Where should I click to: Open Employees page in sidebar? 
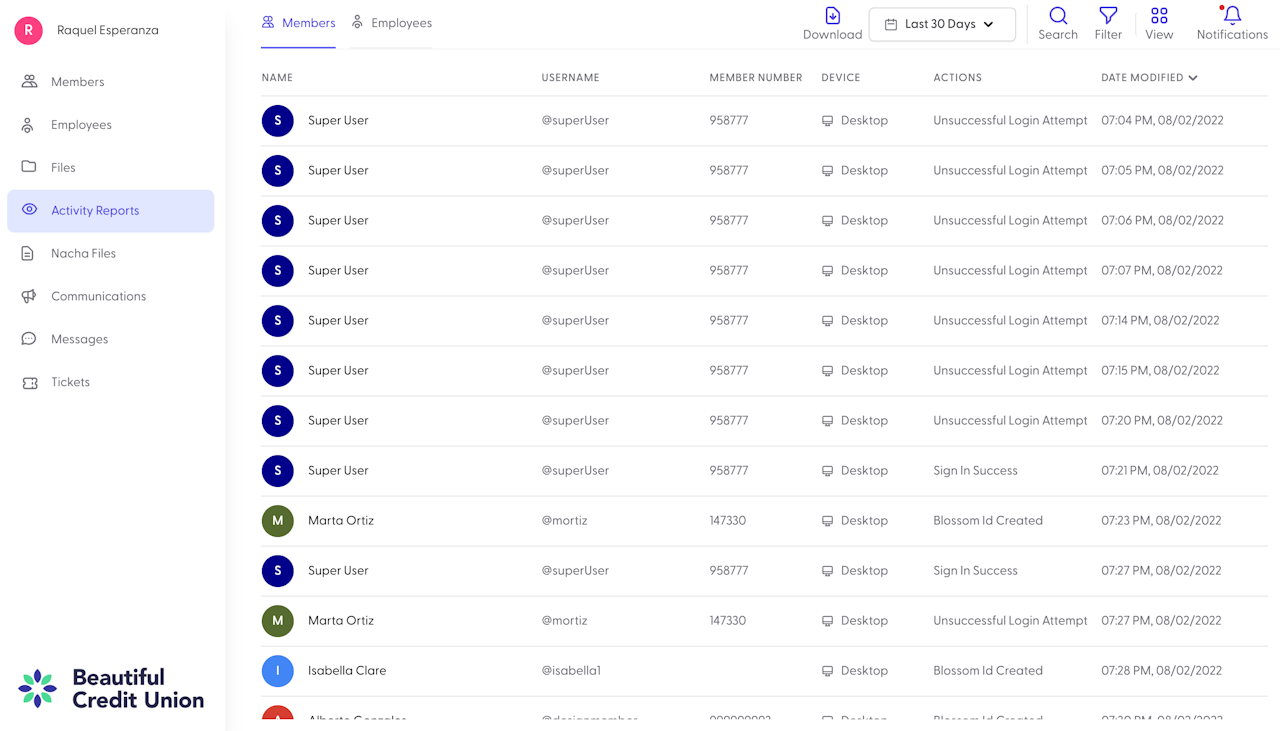click(81, 125)
